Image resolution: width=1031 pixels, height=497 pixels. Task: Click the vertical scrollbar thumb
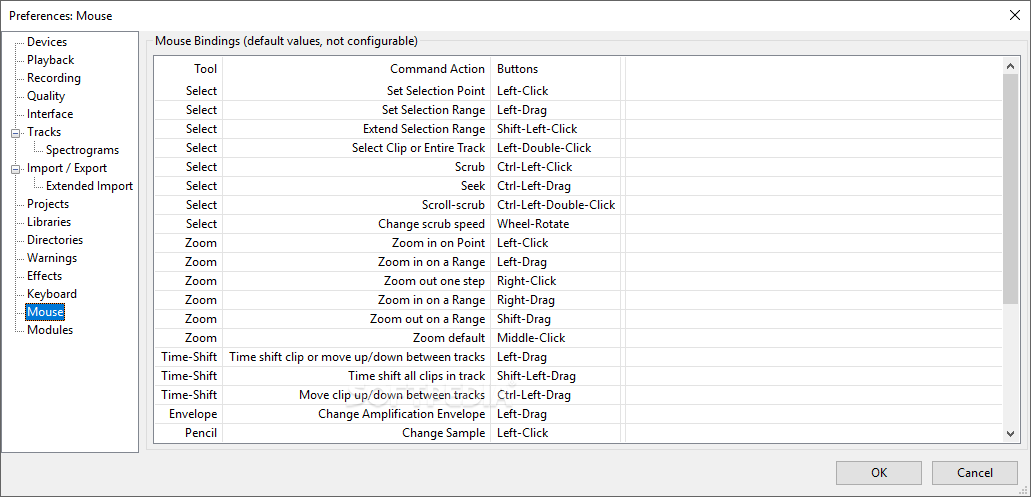point(1011,189)
